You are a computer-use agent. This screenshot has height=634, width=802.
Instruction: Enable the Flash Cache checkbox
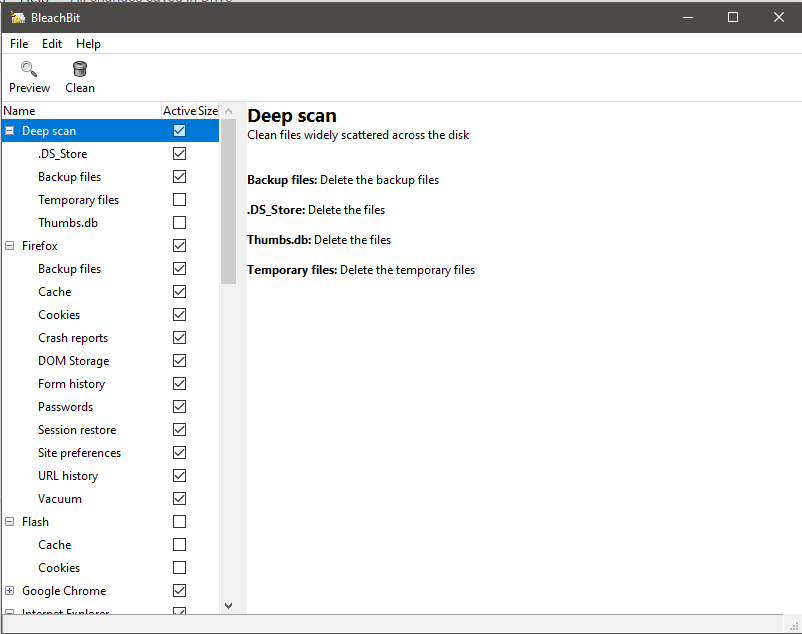[x=180, y=545]
